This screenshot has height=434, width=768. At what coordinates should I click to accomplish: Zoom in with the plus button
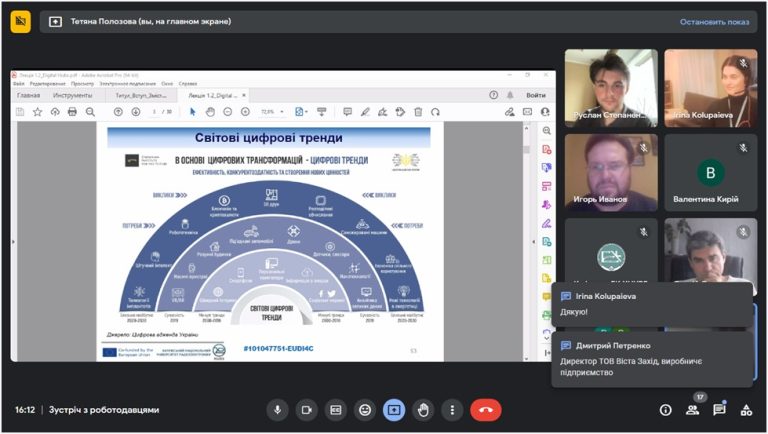coord(245,112)
